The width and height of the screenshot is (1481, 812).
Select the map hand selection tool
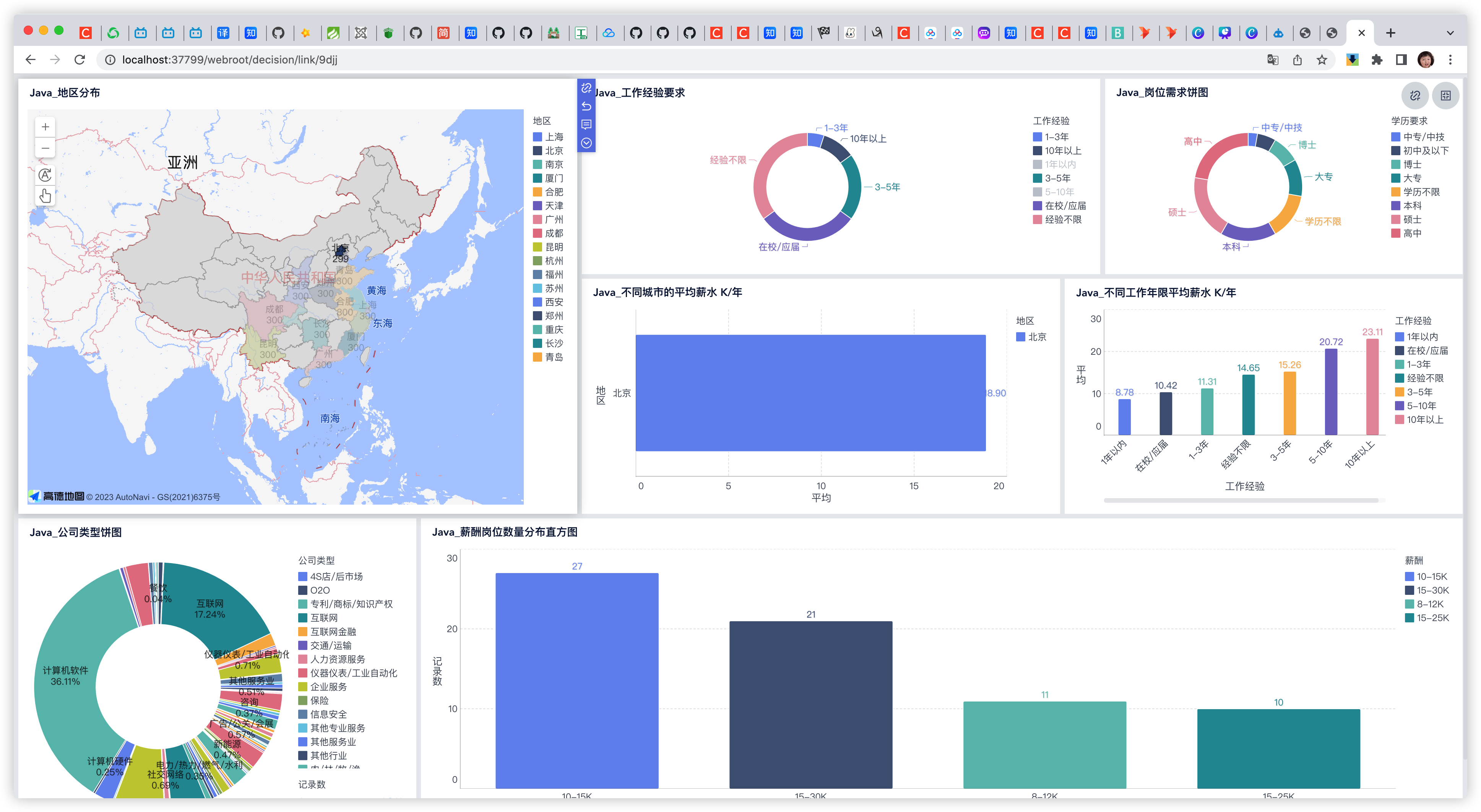click(45, 196)
